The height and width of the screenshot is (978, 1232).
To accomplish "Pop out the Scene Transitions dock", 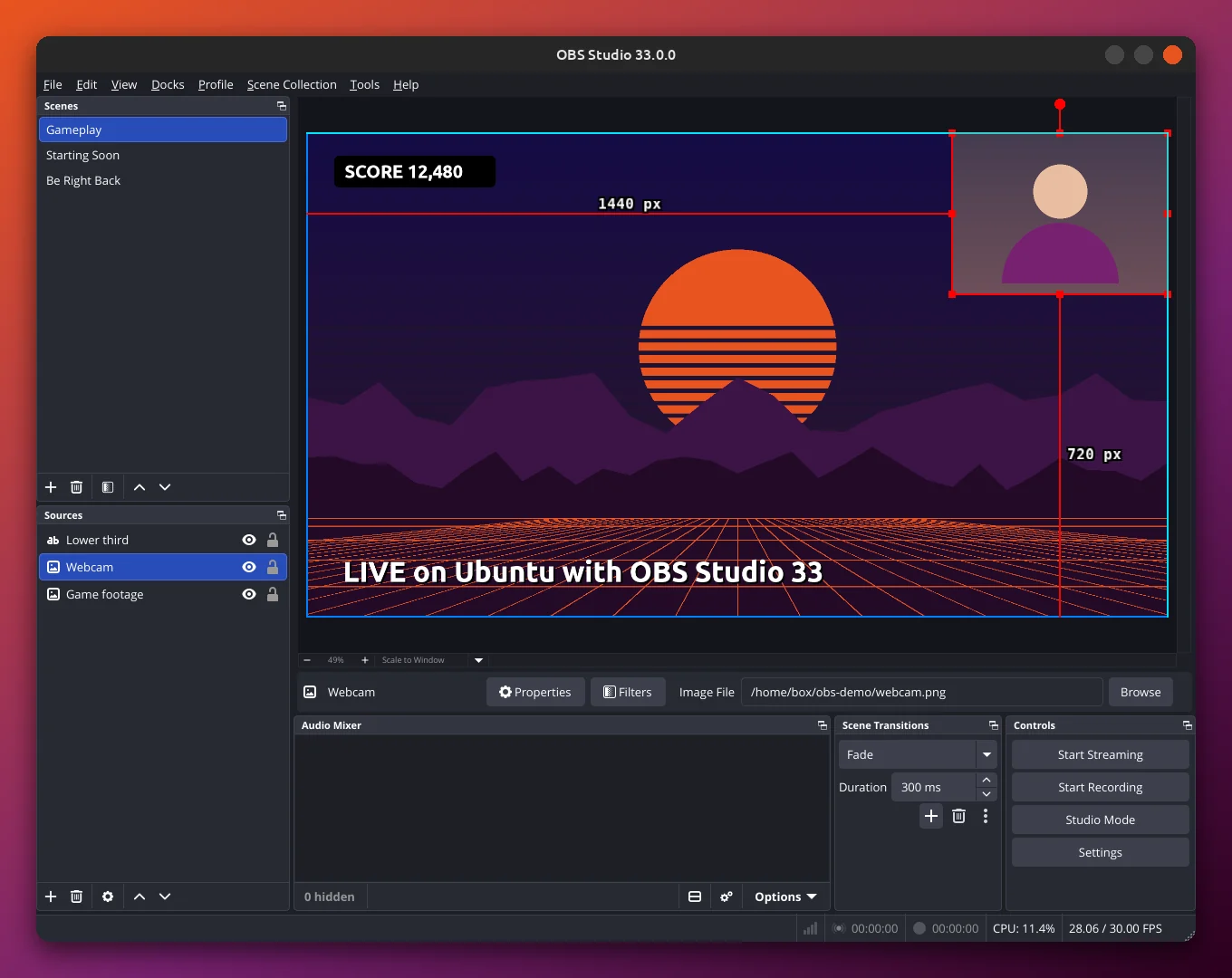I will [x=994, y=725].
